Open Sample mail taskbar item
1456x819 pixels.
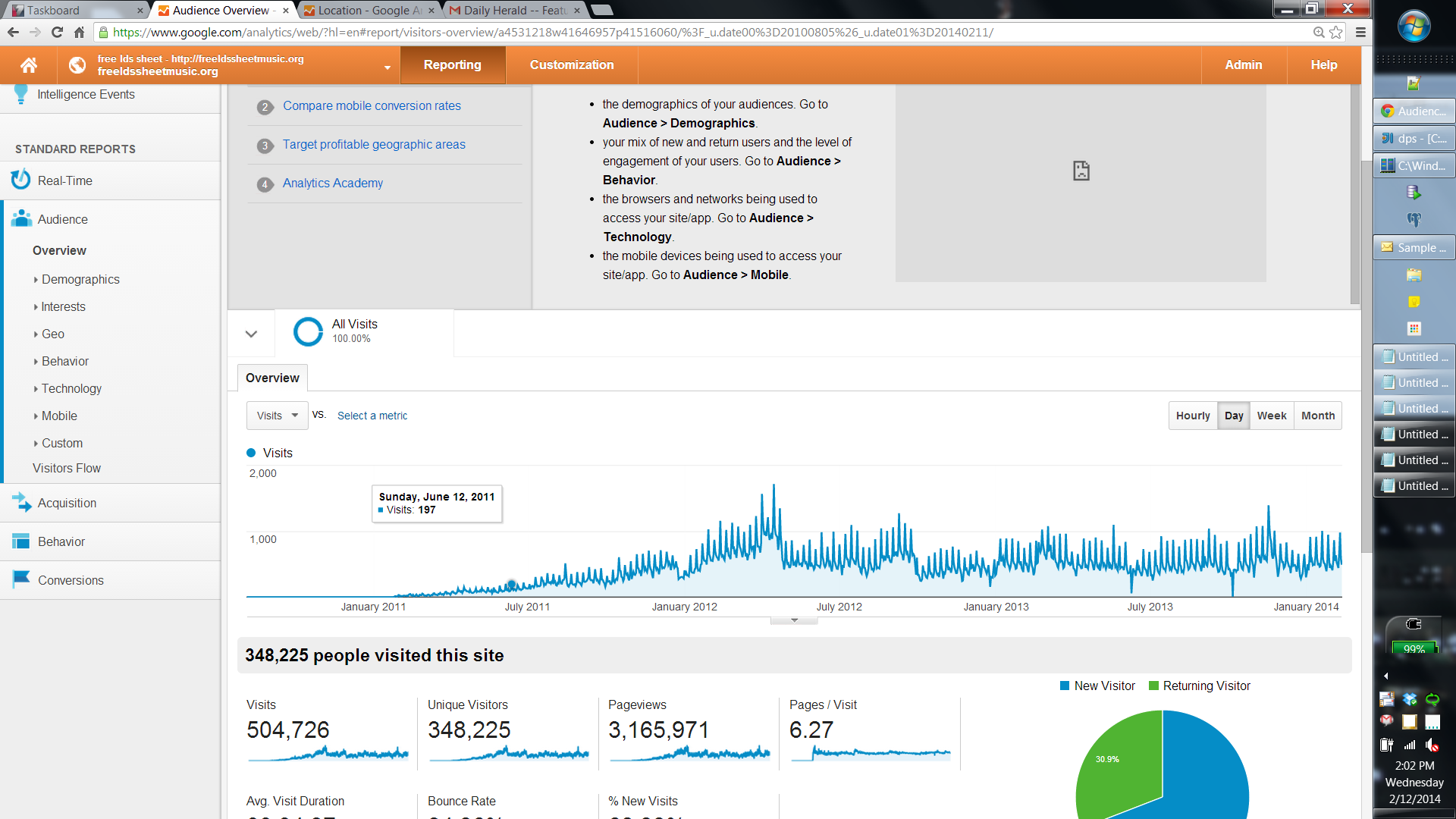(1414, 247)
